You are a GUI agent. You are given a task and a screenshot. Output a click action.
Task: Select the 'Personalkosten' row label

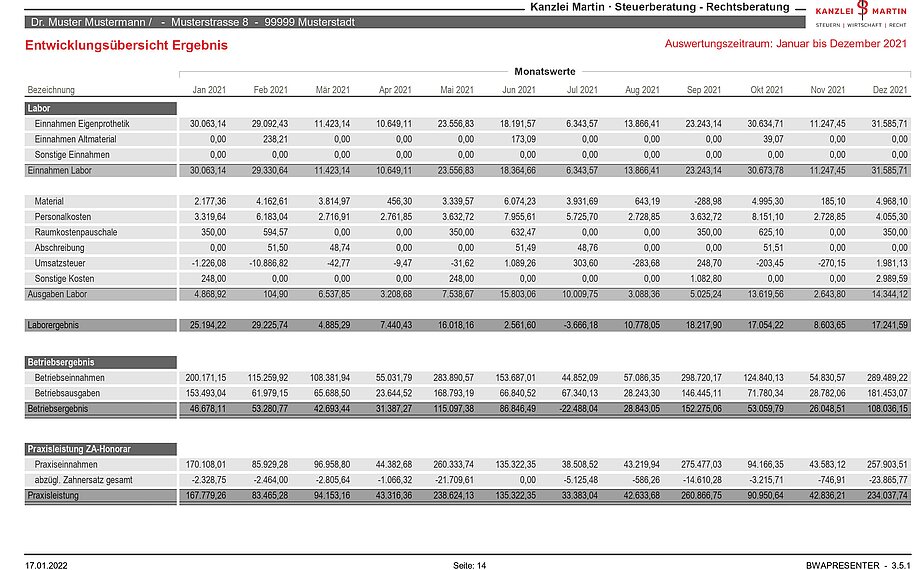62,217
